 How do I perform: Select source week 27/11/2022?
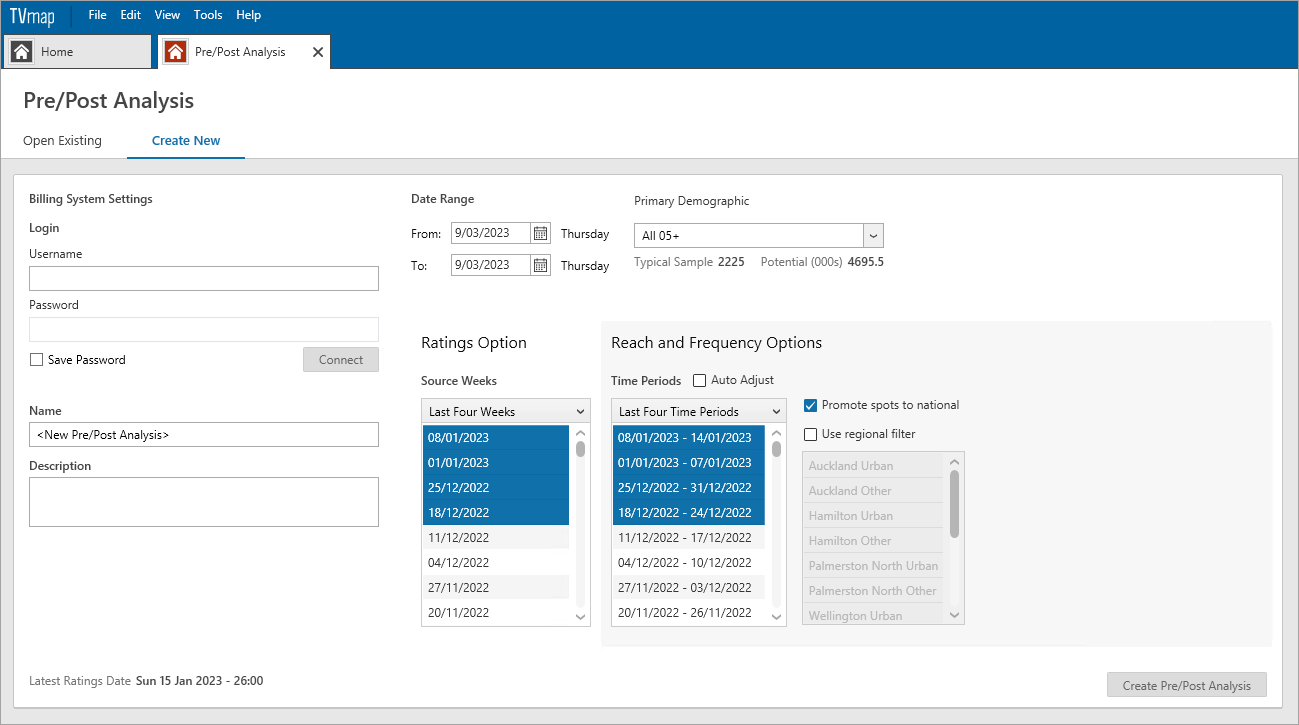pyautogui.click(x=496, y=587)
